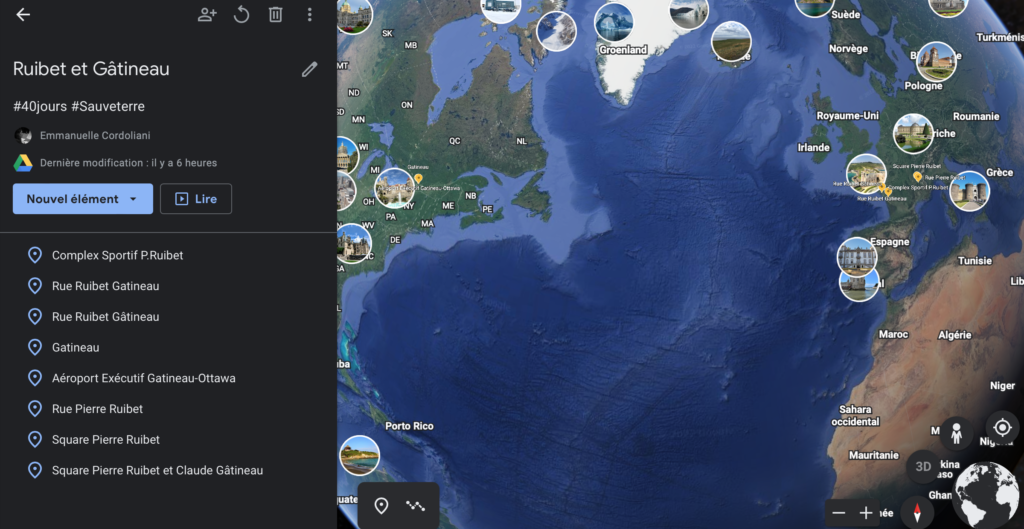The height and width of the screenshot is (529, 1024).
Task: Add a placemark with the pin tool
Action: pos(381,505)
